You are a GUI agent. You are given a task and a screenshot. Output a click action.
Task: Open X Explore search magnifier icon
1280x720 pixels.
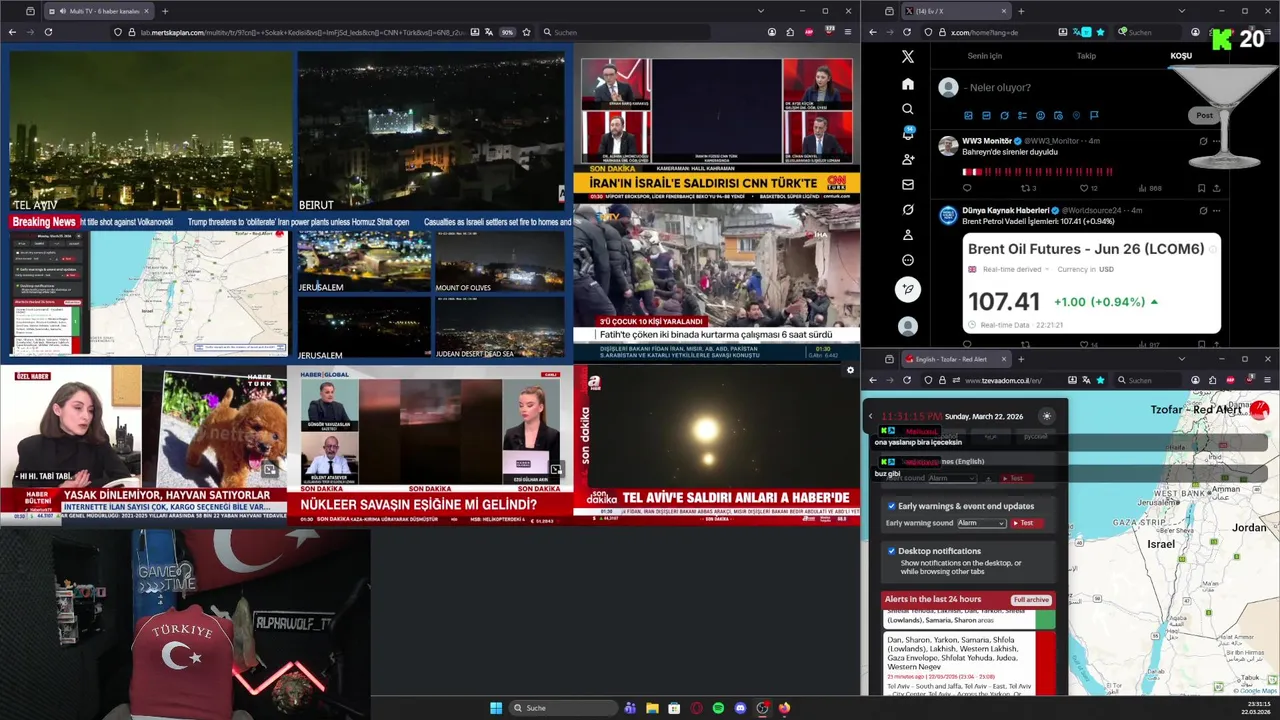pos(907,109)
